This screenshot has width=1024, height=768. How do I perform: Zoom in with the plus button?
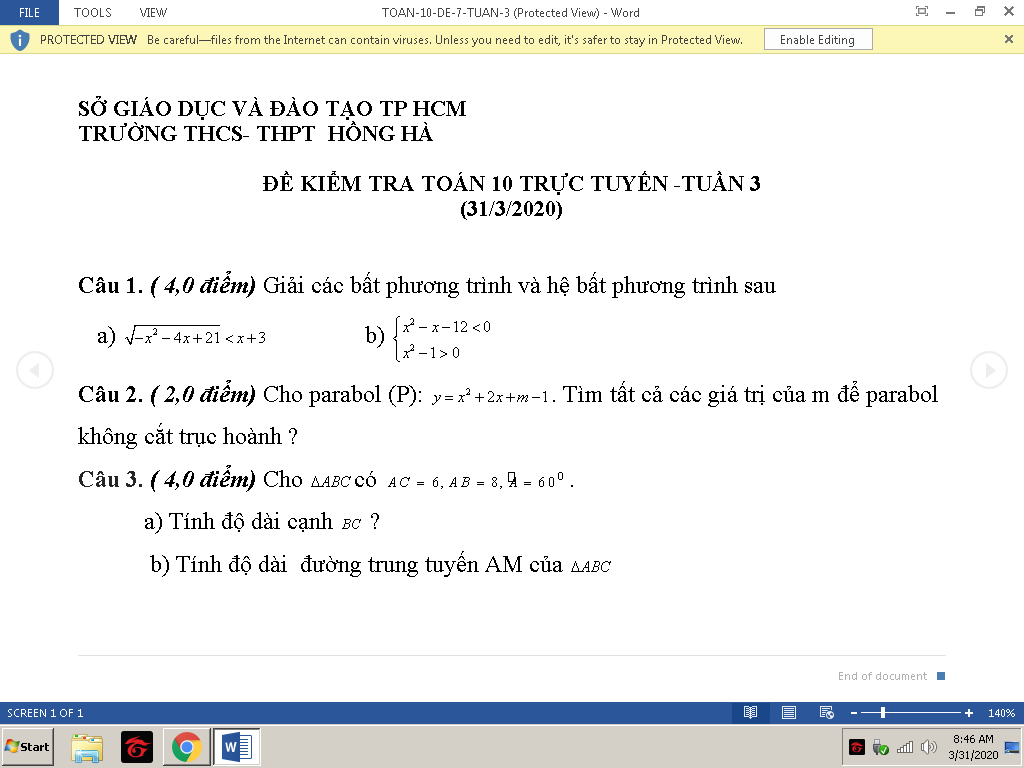coord(968,713)
